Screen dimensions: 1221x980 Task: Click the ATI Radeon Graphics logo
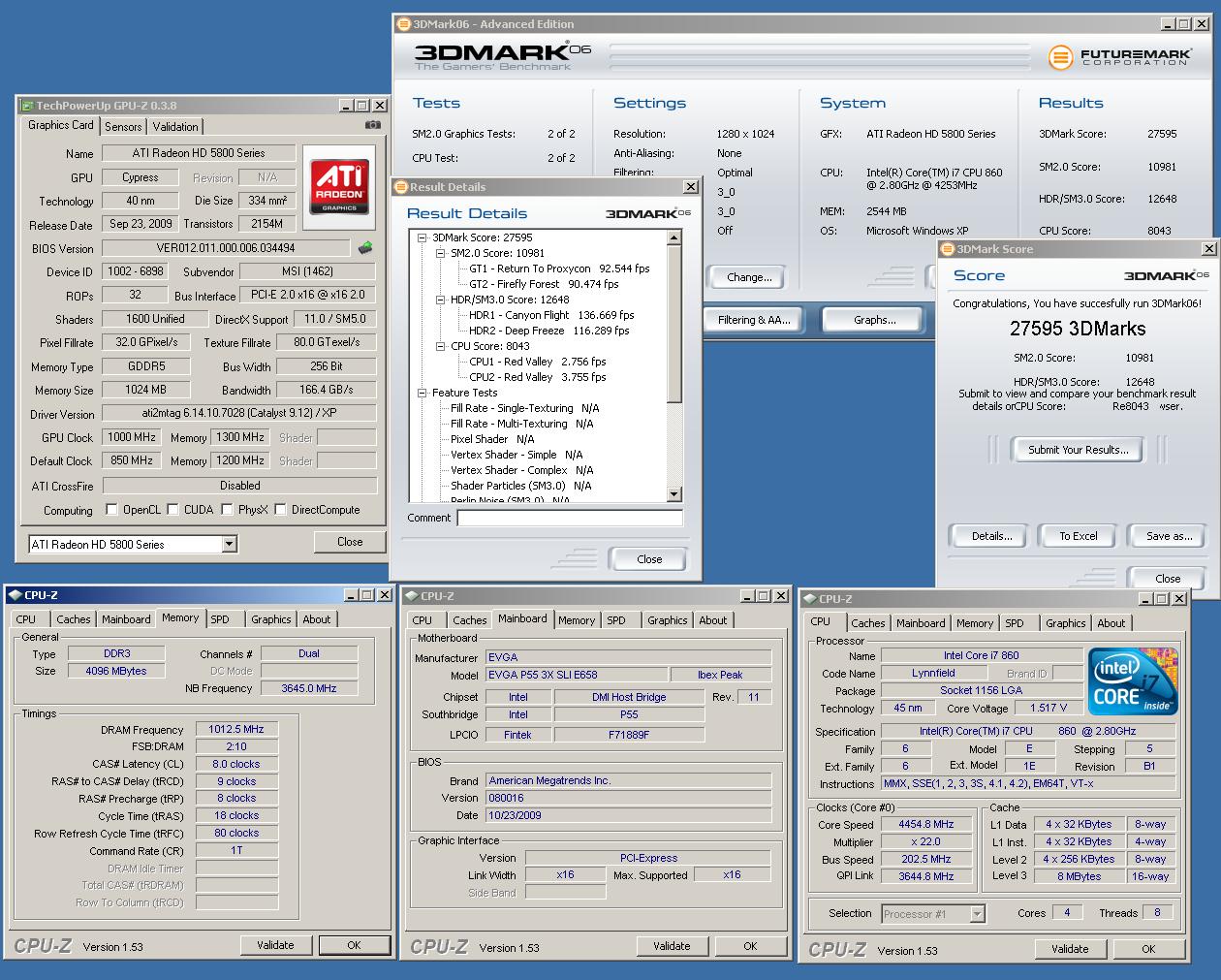click(x=339, y=186)
